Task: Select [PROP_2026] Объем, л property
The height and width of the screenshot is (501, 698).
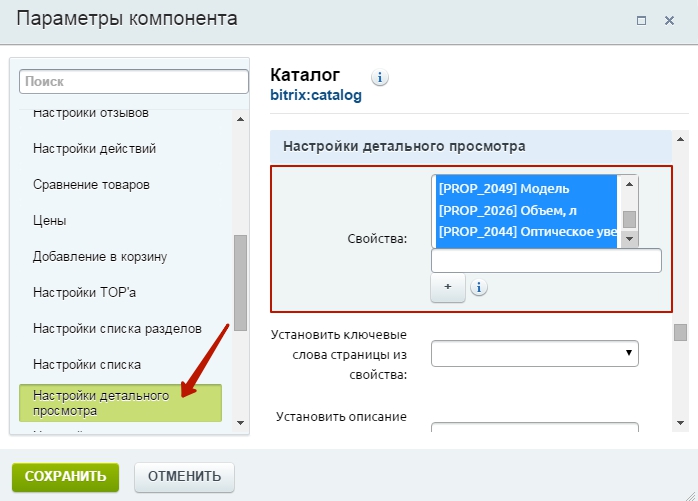Action: point(526,210)
